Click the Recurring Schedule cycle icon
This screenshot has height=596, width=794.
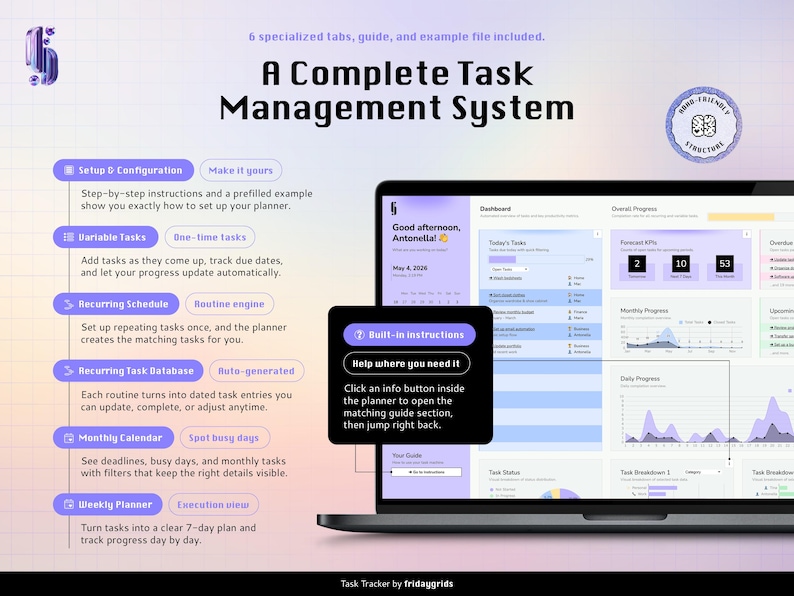[x=69, y=304]
